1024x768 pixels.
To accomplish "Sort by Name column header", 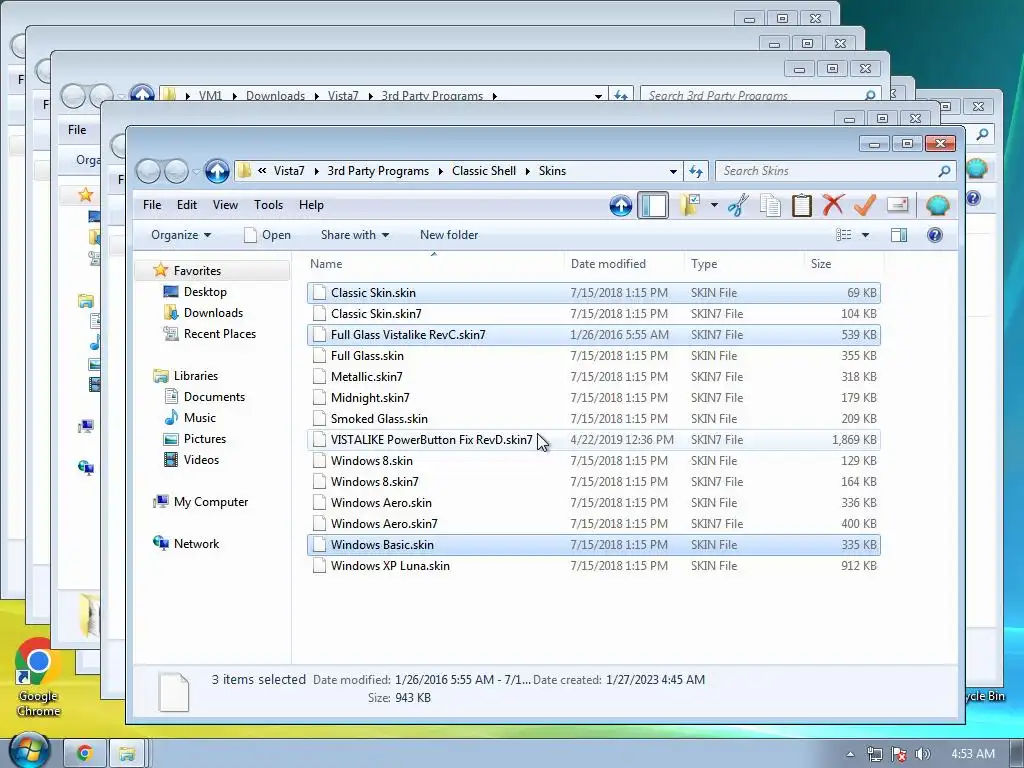I will (434, 264).
